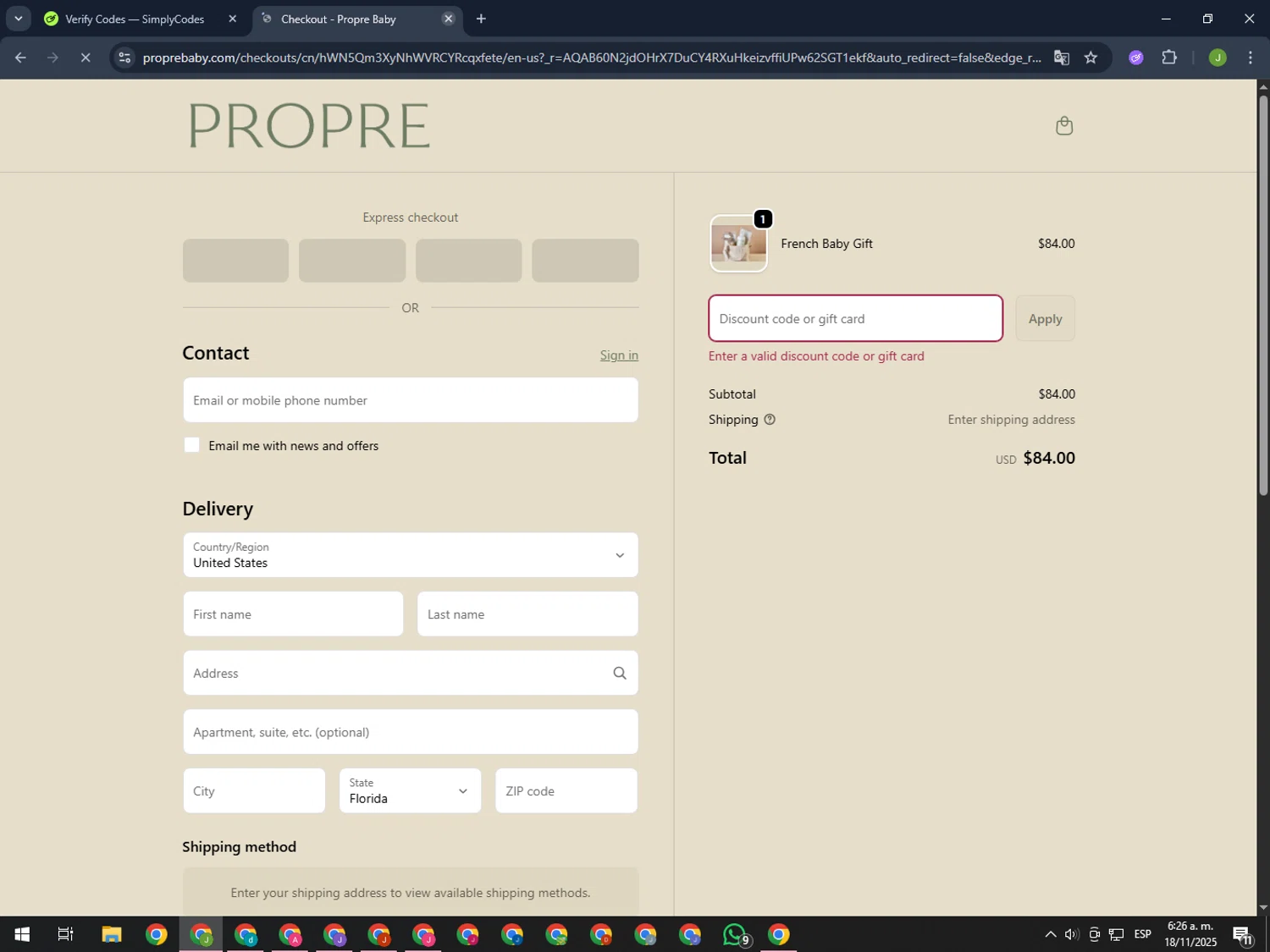Open Task View on the taskbar
The width and height of the screenshot is (1270, 952).
pyautogui.click(x=65, y=934)
